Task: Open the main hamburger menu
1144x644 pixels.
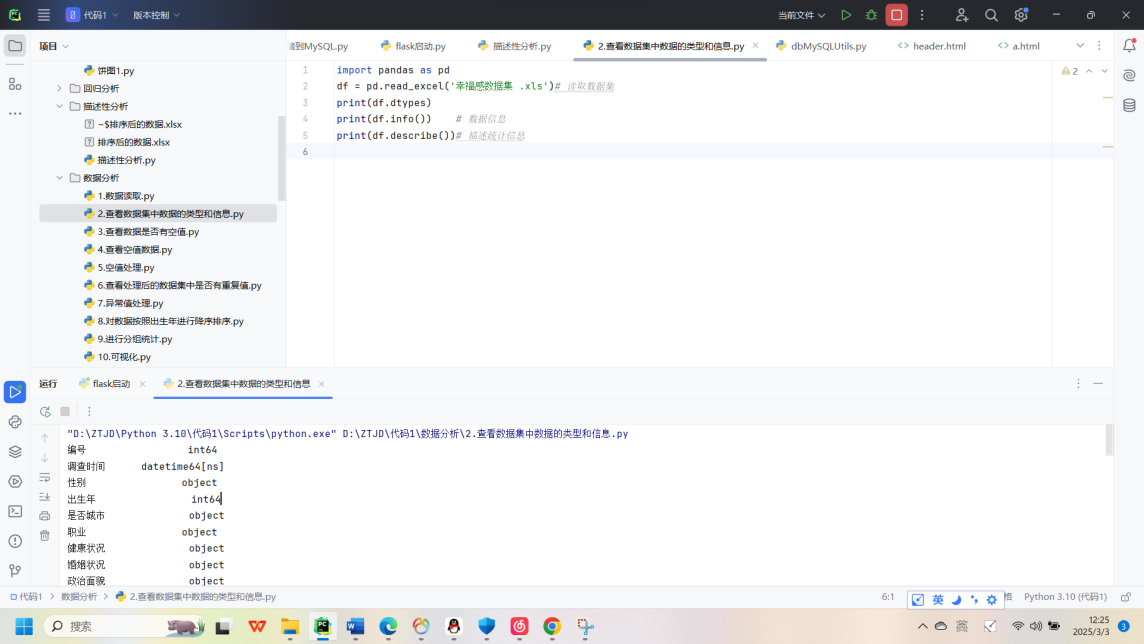Action: (x=44, y=15)
